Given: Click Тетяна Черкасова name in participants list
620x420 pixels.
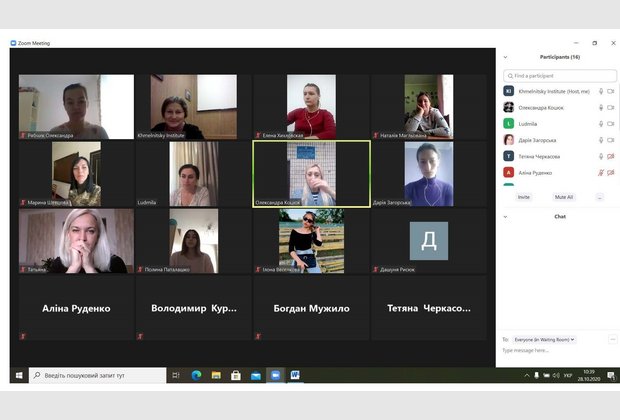Looking at the screenshot, I should pos(539,157).
